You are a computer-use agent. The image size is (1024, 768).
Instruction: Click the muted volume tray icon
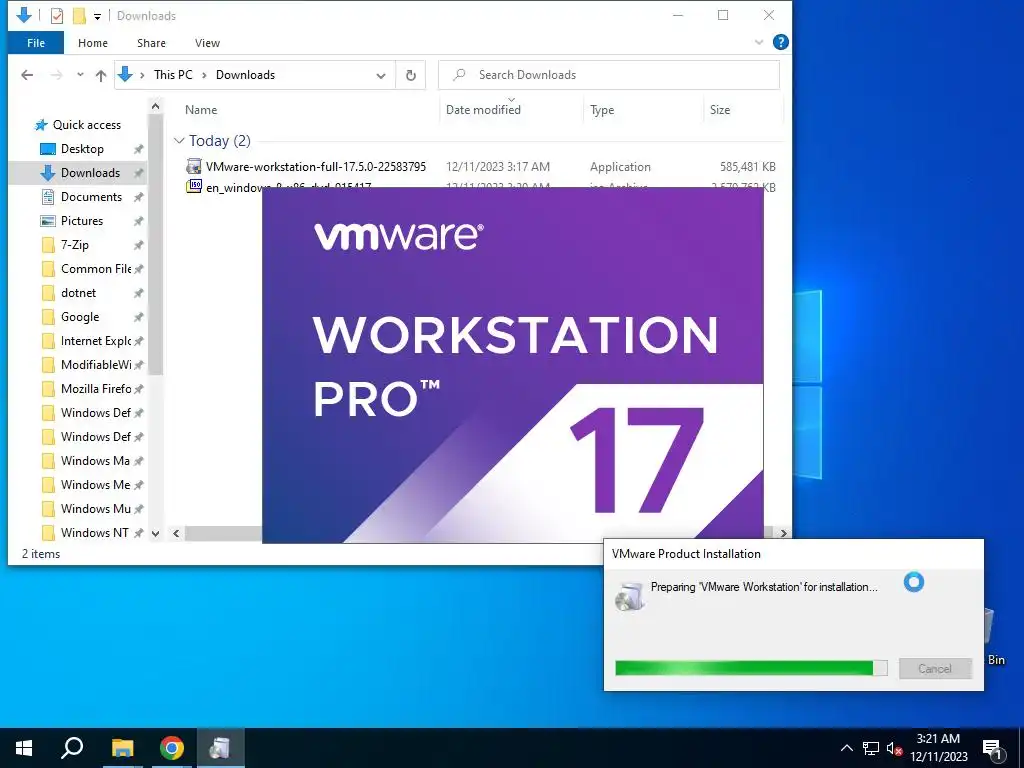coord(894,748)
